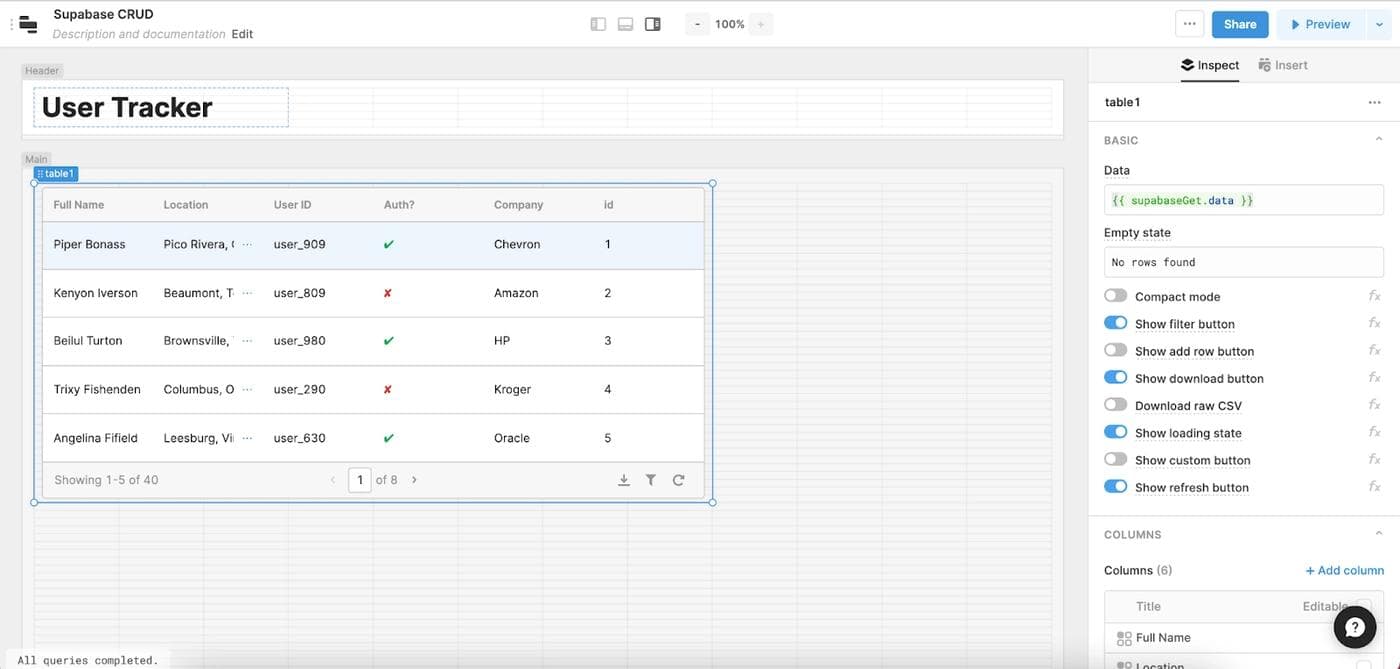
Task: Click the Empty state text field
Action: click(1243, 262)
